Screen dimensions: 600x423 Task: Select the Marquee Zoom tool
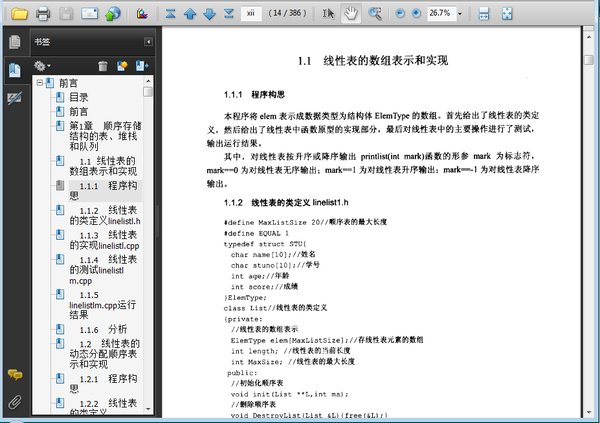click(x=375, y=15)
